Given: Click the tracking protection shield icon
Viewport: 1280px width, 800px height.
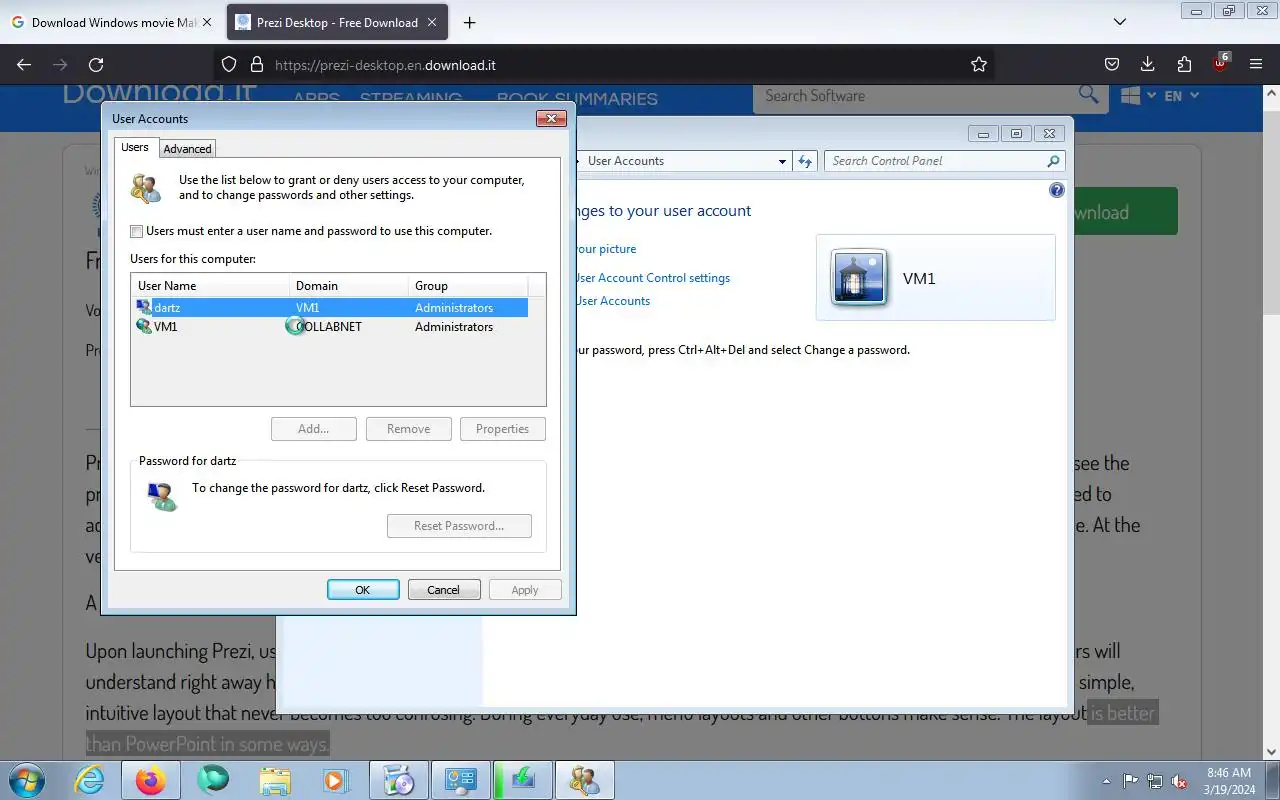Looking at the screenshot, I should tap(229, 65).
